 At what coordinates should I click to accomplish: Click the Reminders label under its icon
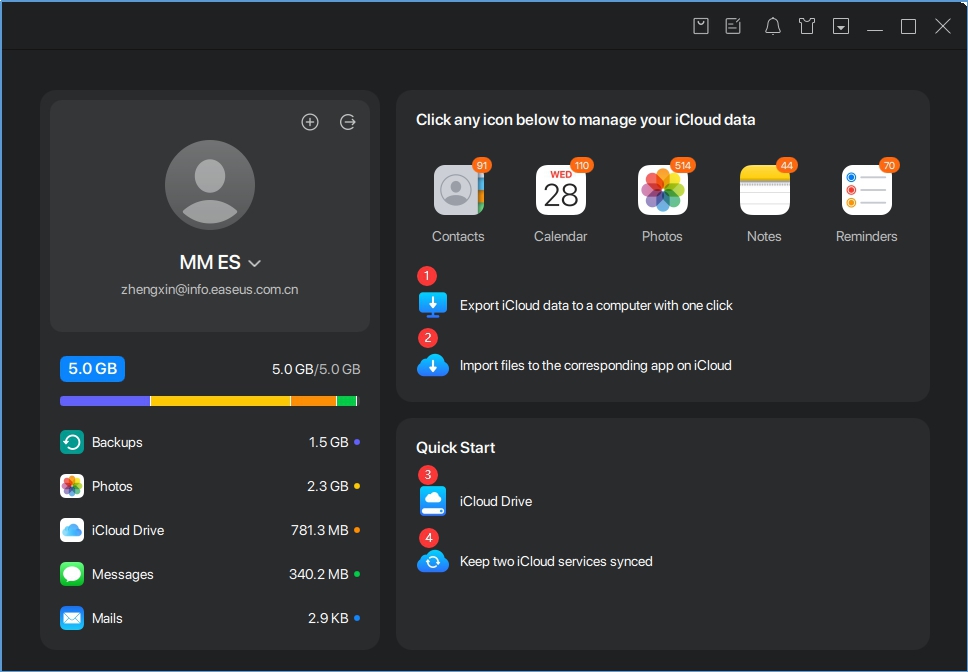(866, 236)
